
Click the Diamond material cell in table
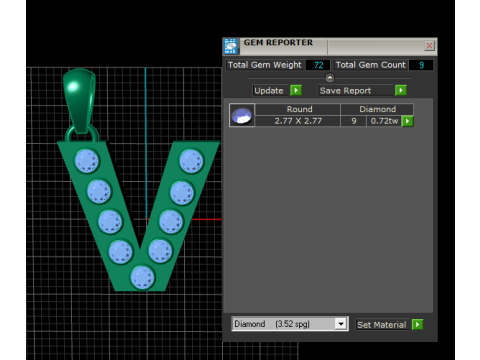pos(377,109)
